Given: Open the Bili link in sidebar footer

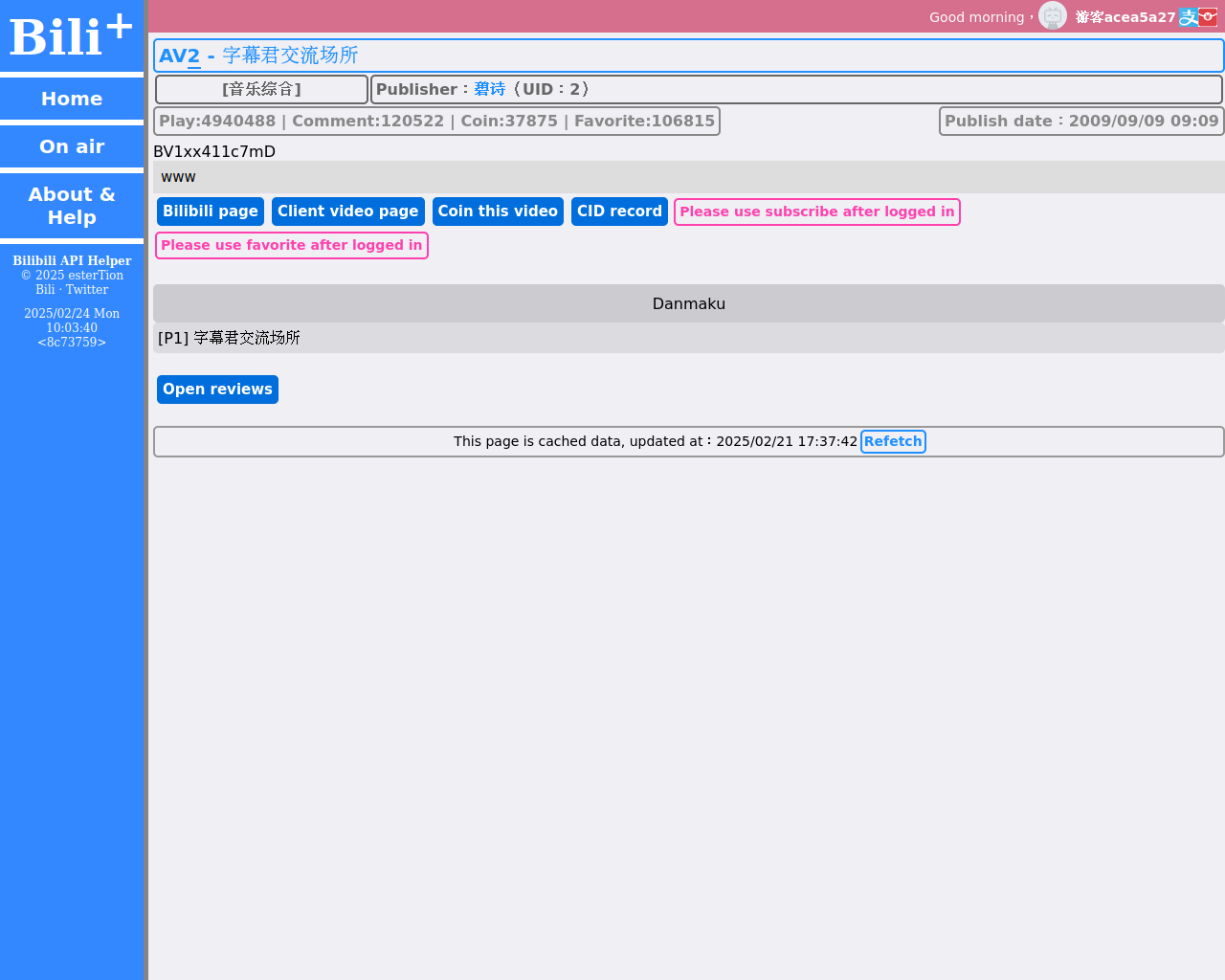Looking at the screenshot, I should [45, 289].
